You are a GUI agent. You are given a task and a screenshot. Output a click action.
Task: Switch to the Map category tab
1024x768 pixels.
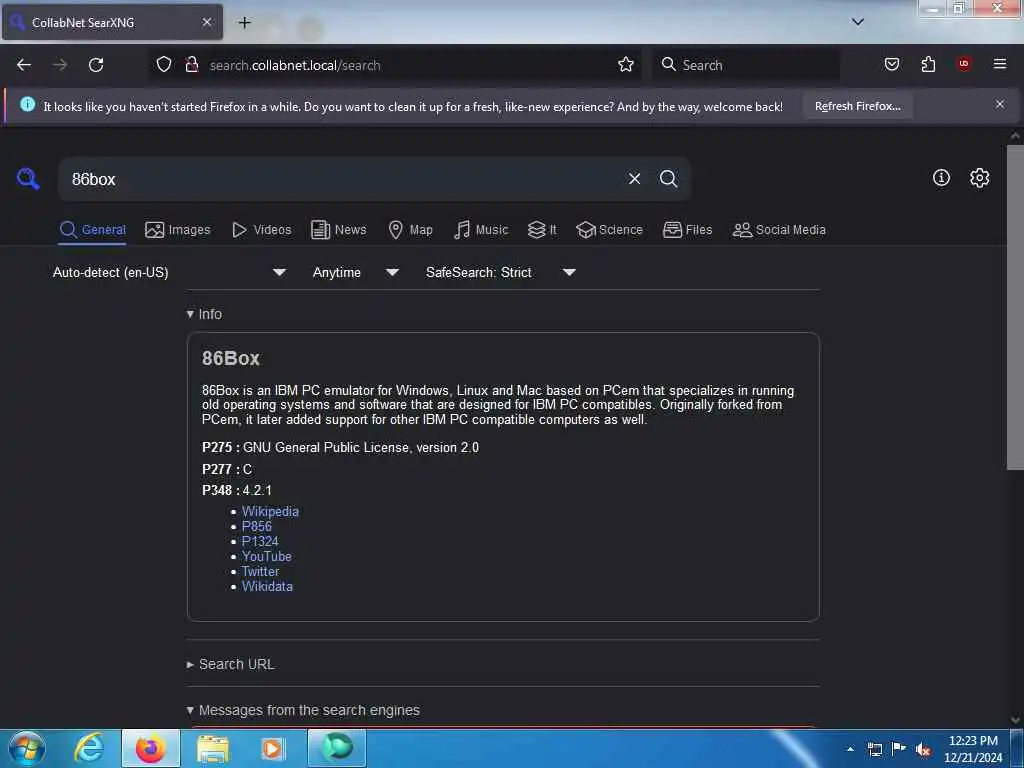410,230
